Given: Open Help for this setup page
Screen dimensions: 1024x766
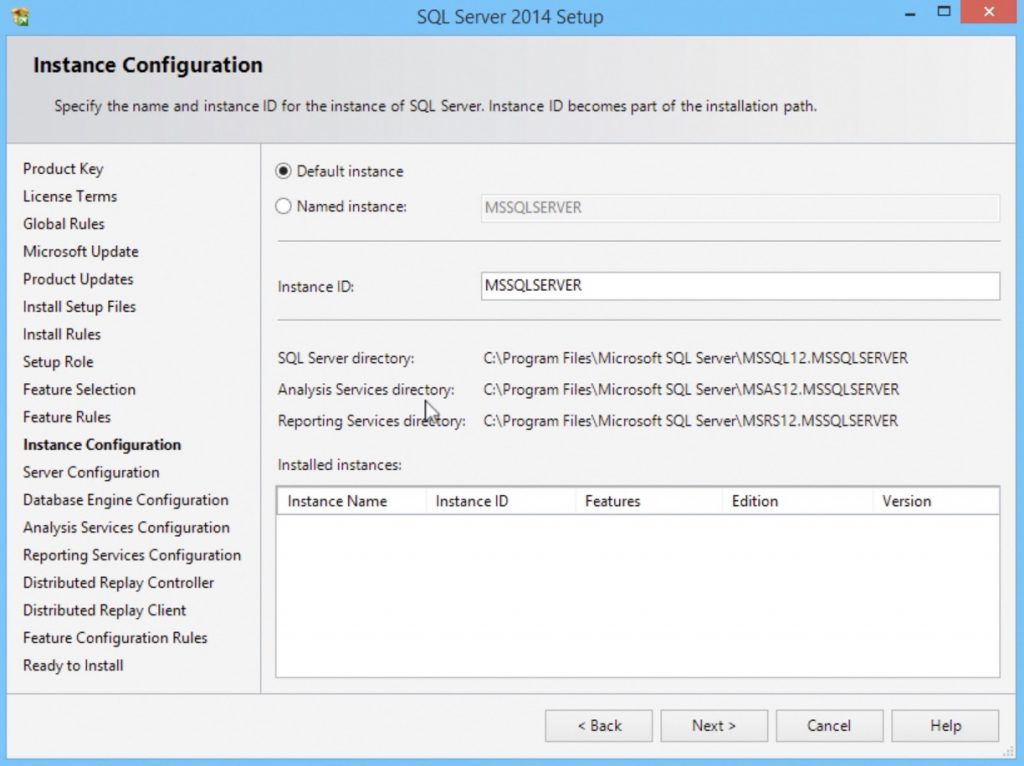Looking at the screenshot, I should coord(945,726).
